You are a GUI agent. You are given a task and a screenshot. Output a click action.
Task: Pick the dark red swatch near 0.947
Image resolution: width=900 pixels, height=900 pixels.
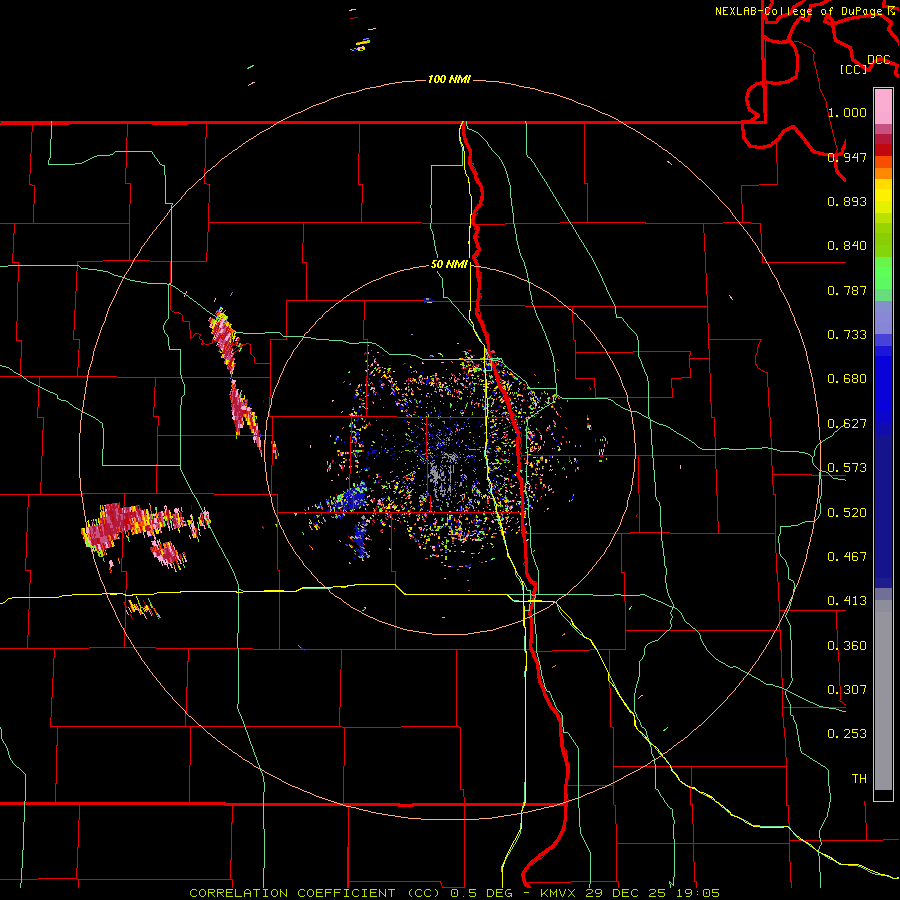(x=883, y=150)
